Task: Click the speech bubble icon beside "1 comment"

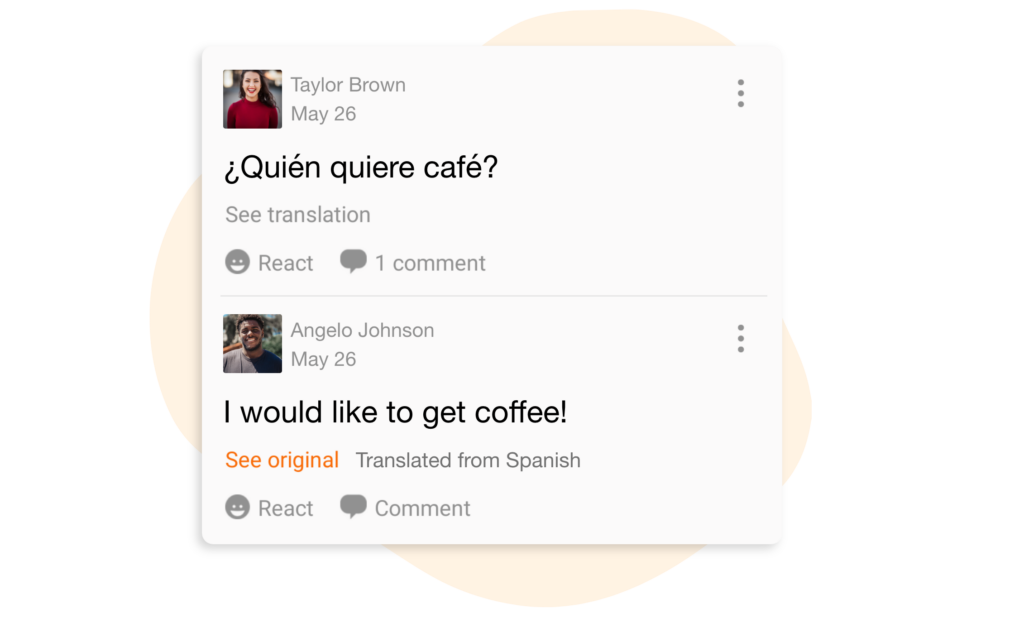Action: click(353, 262)
